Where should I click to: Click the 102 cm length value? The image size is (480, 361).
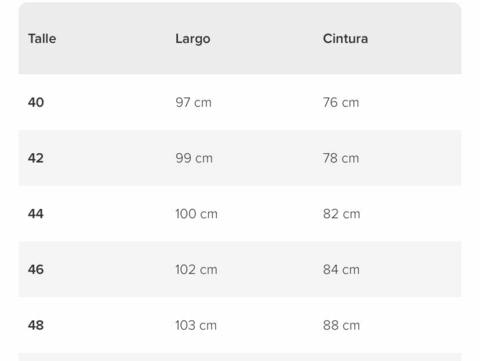click(x=196, y=269)
